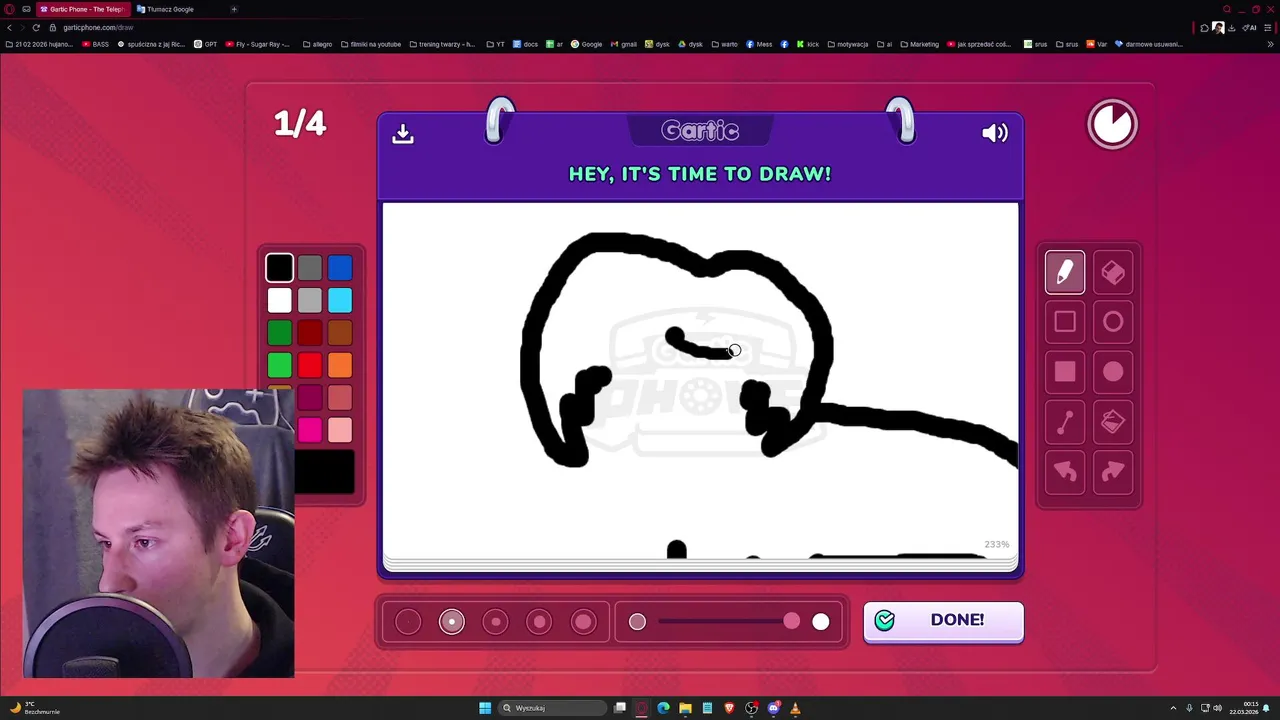This screenshot has width=1280, height=720.
Task: Submit drawing with the DONE! button
Action: [x=943, y=621]
